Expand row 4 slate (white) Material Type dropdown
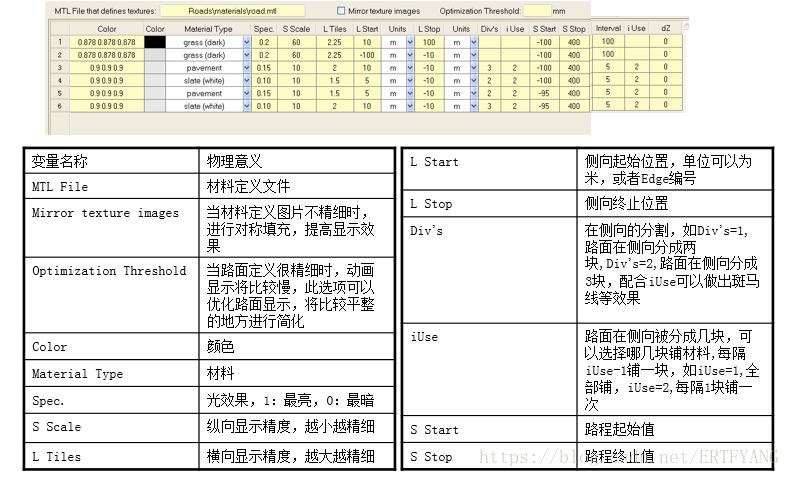Viewport: 790px width, 477px height. tap(247, 80)
